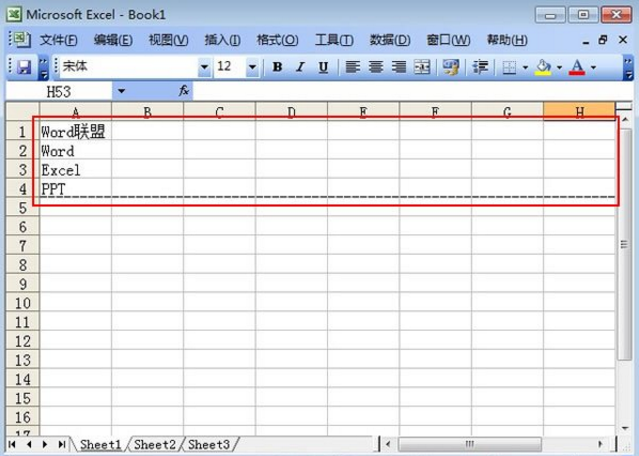Open the font name dropdown

204,67
